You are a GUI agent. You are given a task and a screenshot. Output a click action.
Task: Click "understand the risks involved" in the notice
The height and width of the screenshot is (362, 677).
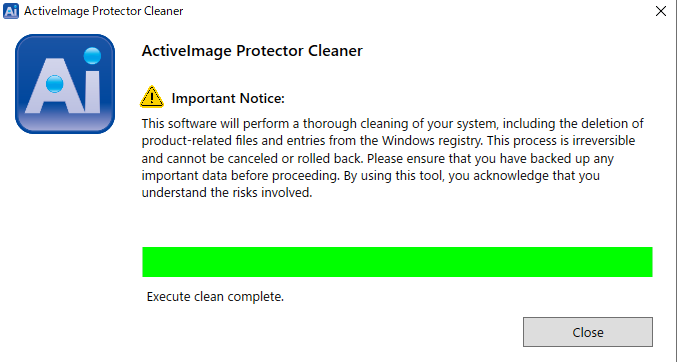coord(227,192)
